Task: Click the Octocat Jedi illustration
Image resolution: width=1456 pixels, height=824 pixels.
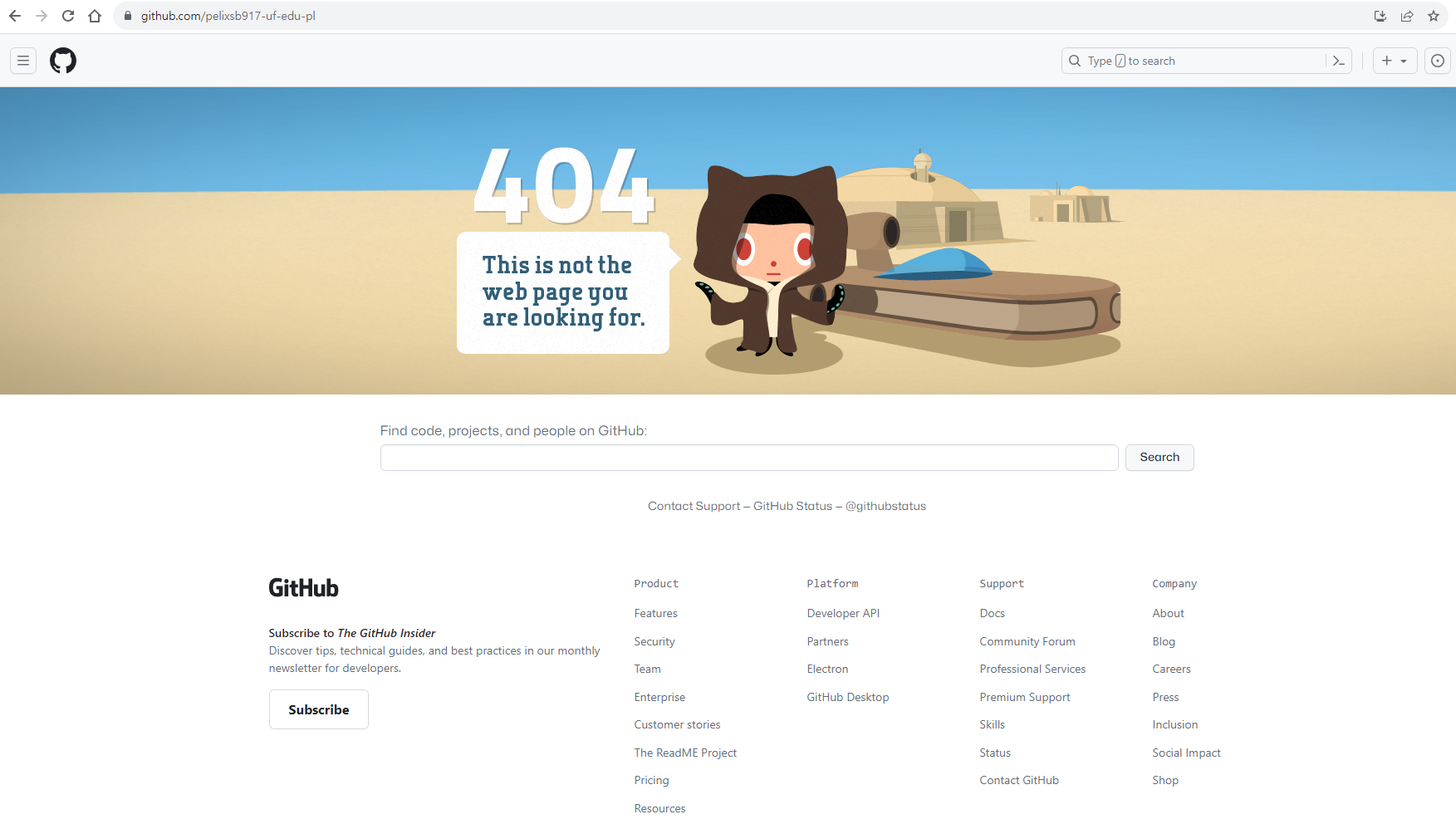Action: point(772,262)
